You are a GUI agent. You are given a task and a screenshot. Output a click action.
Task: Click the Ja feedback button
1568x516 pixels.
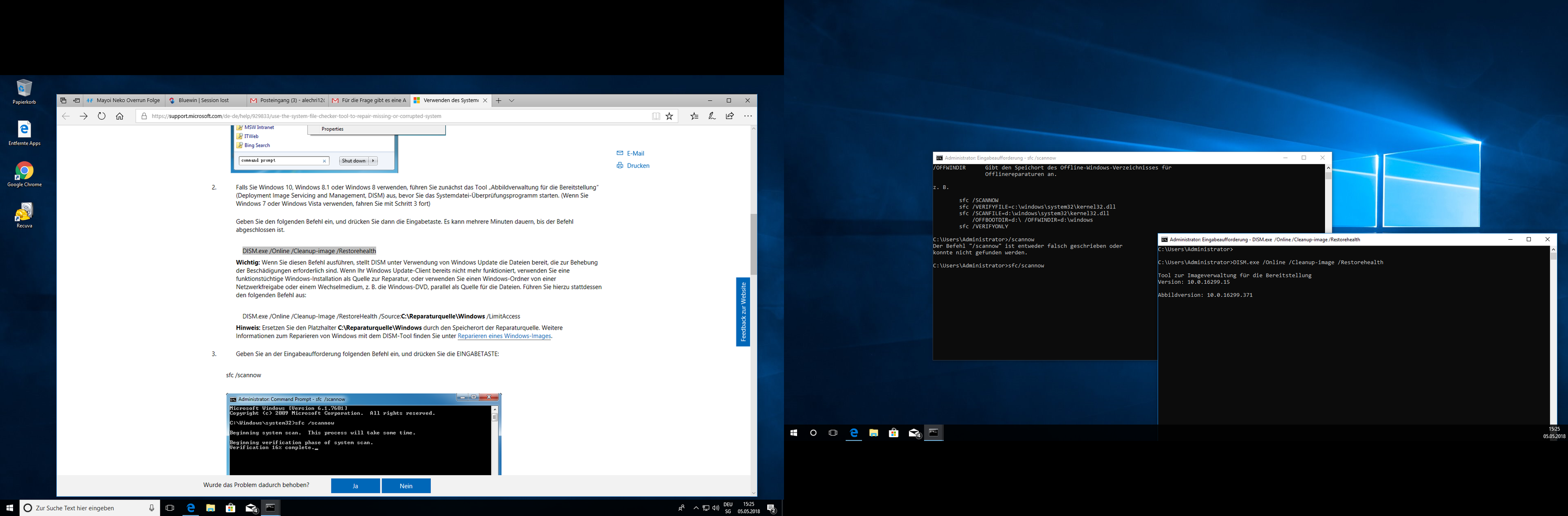[x=355, y=486]
